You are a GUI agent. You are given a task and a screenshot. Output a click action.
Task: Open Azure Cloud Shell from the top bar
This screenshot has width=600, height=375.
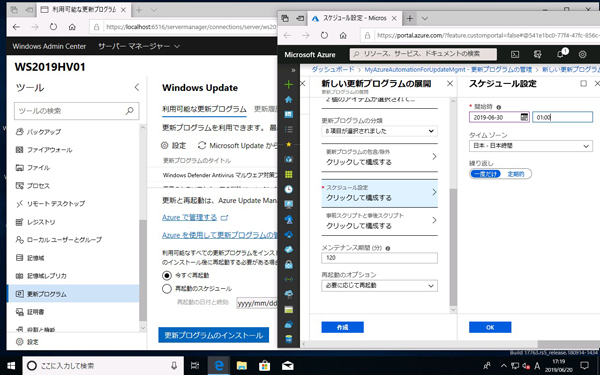[x=515, y=55]
